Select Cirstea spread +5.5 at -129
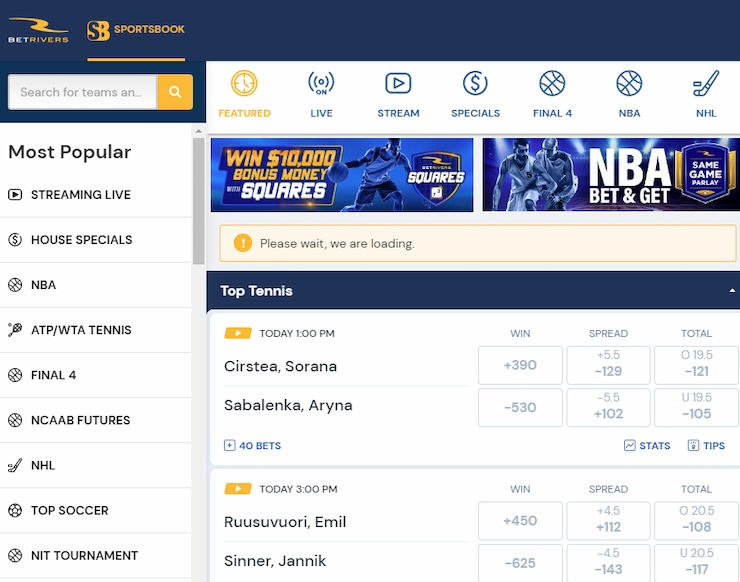Image resolution: width=740 pixels, height=582 pixels. 608,365
